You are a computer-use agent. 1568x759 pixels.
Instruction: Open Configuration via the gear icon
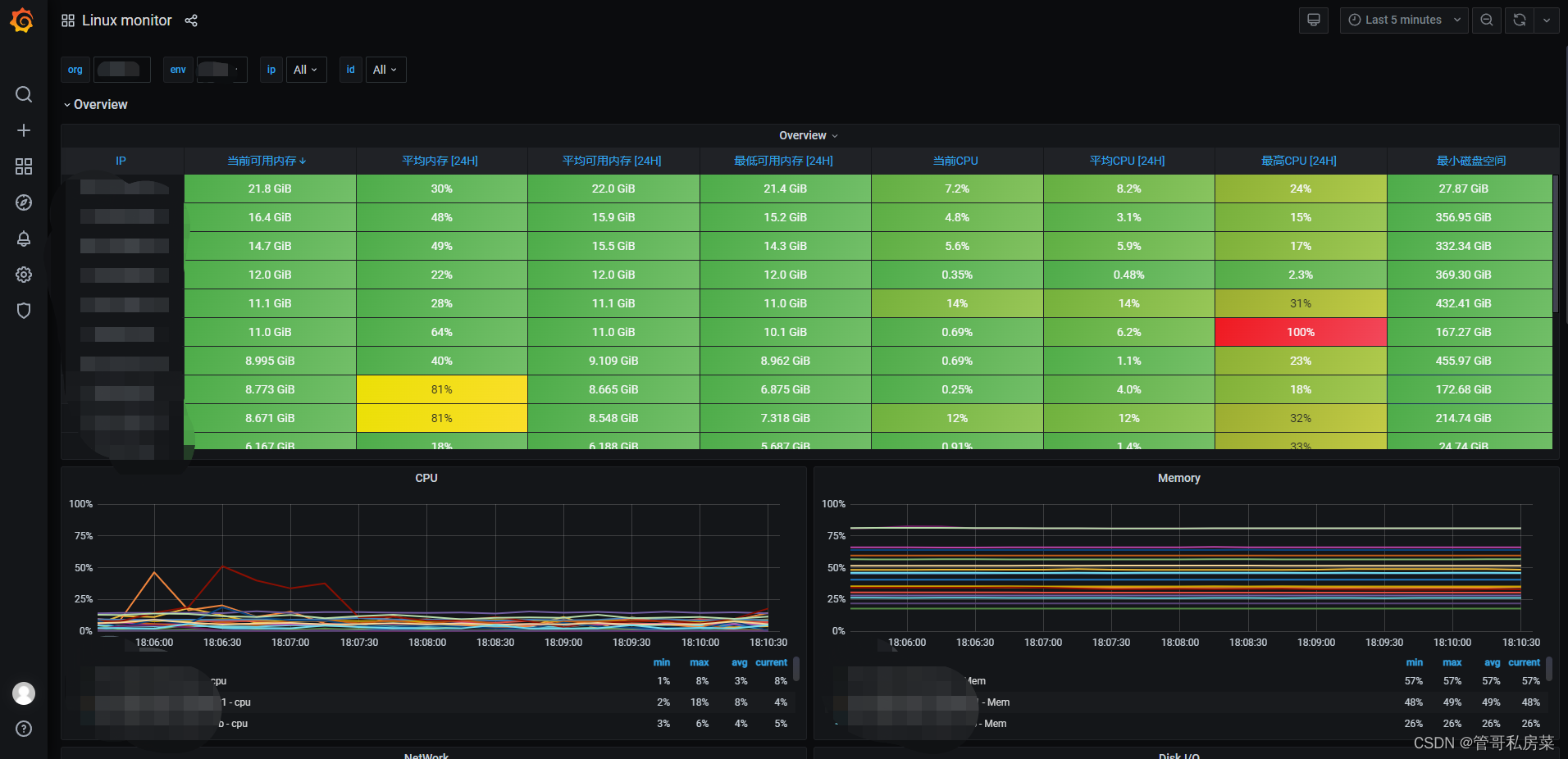[24, 275]
